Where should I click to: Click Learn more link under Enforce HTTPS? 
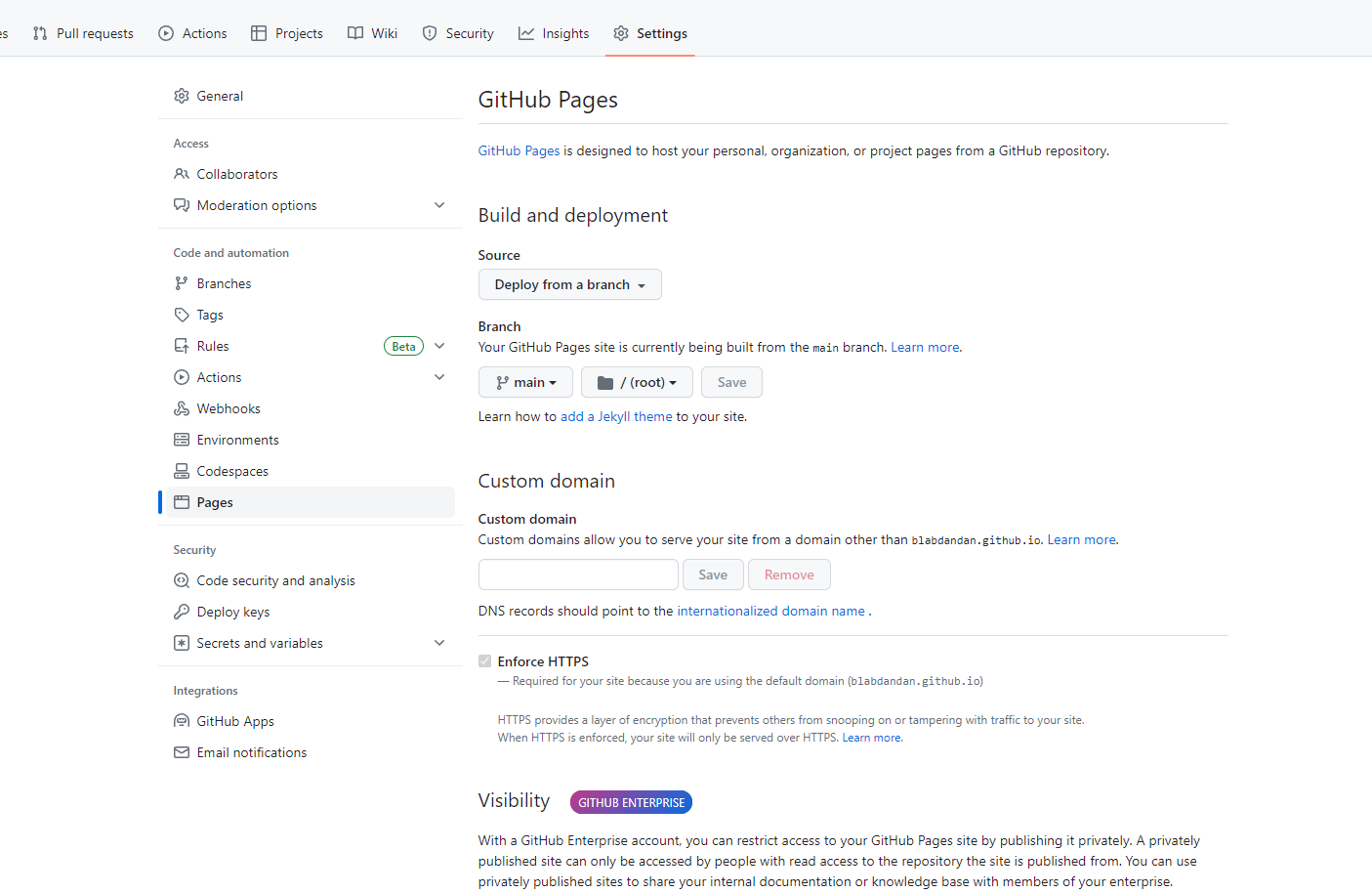point(872,738)
